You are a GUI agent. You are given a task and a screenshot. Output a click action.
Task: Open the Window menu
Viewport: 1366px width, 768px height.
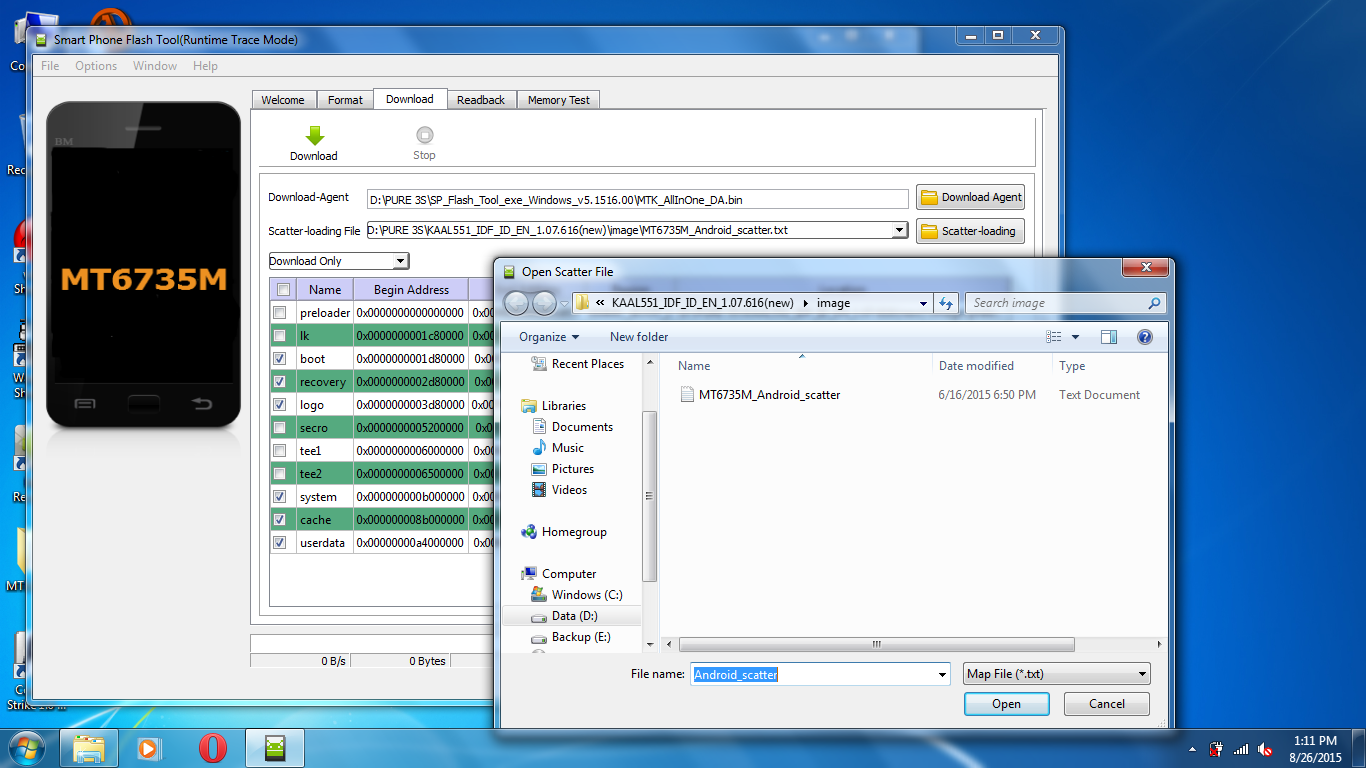[x=155, y=66]
